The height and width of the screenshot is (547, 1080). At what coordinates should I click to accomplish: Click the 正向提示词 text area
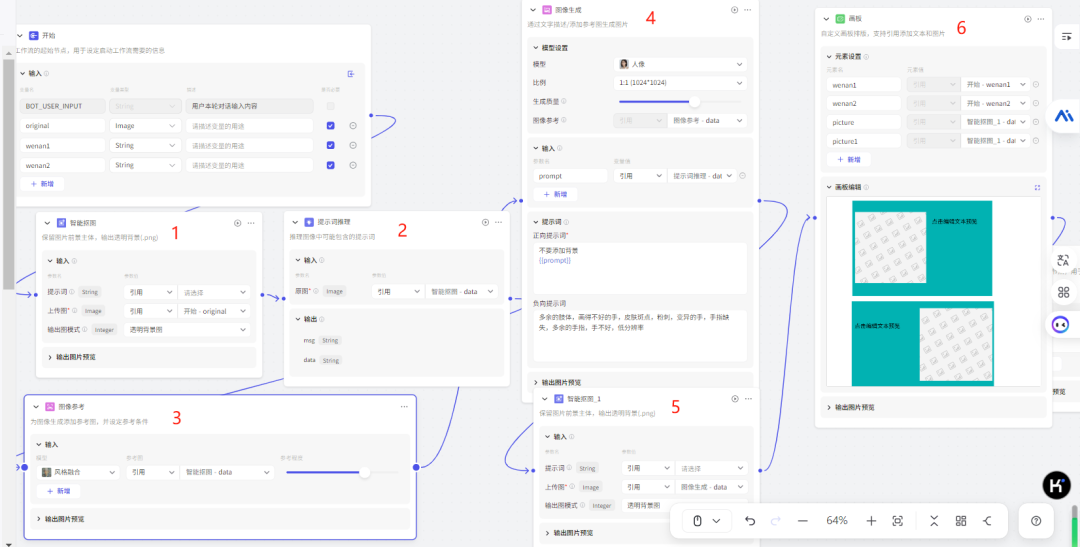pyautogui.click(x=640, y=268)
